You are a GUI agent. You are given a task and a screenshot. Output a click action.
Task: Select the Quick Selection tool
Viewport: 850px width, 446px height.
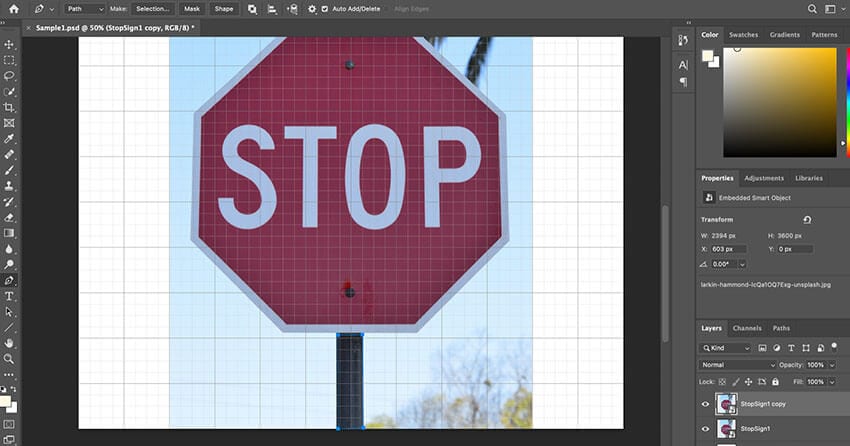point(9,92)
